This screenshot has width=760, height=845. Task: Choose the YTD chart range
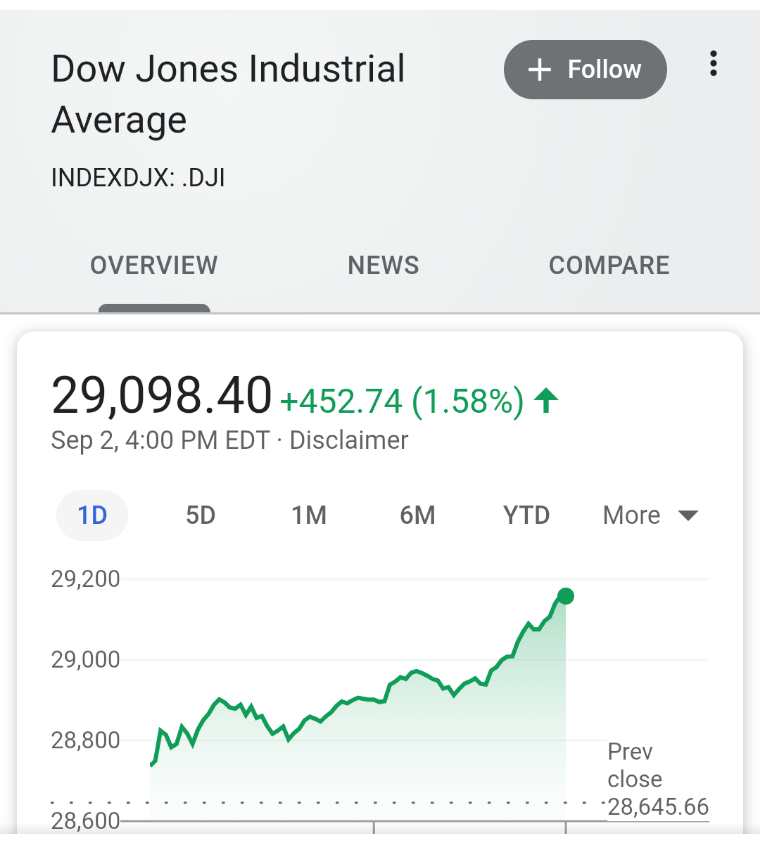coord(527,515)
